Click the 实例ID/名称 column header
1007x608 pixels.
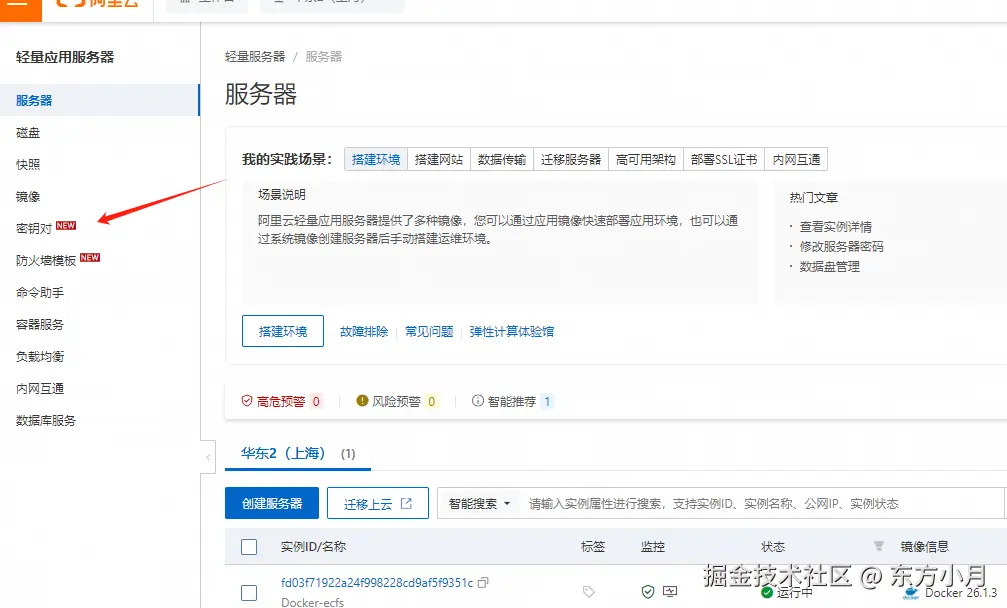click(x=313, y=546)
